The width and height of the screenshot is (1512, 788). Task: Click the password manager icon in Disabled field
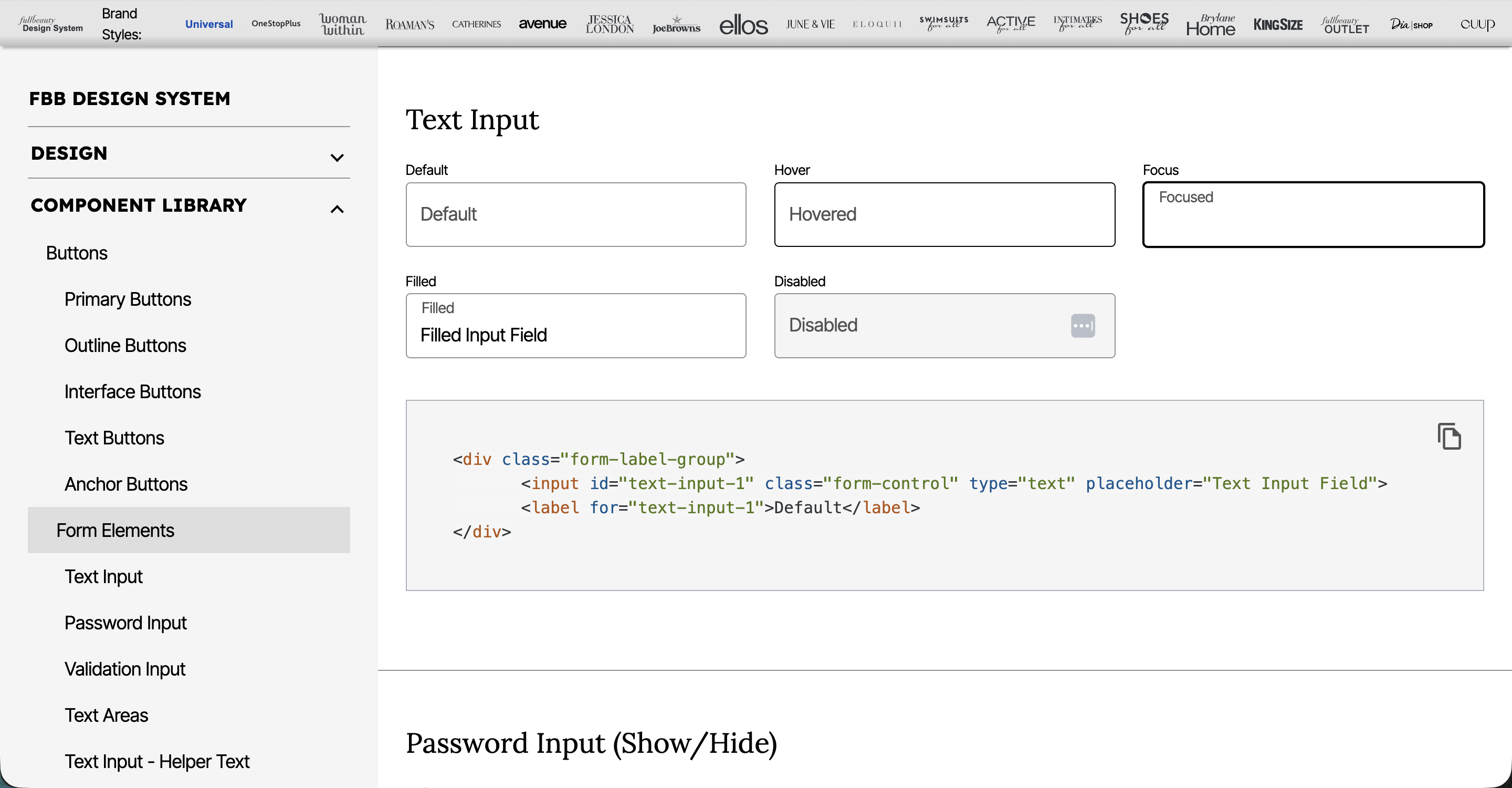pyautogui.click(x=1083, y=325)
